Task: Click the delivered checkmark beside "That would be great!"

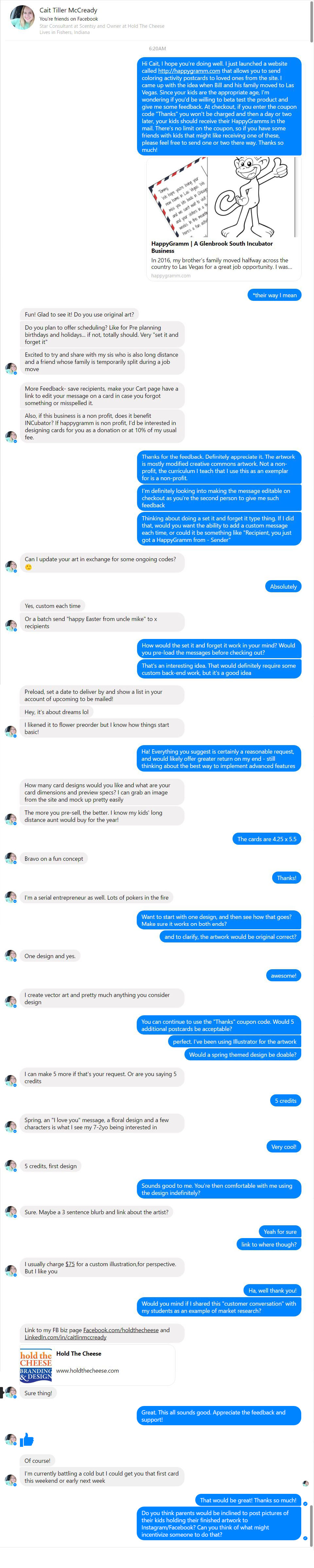Action: [305, 1503]
